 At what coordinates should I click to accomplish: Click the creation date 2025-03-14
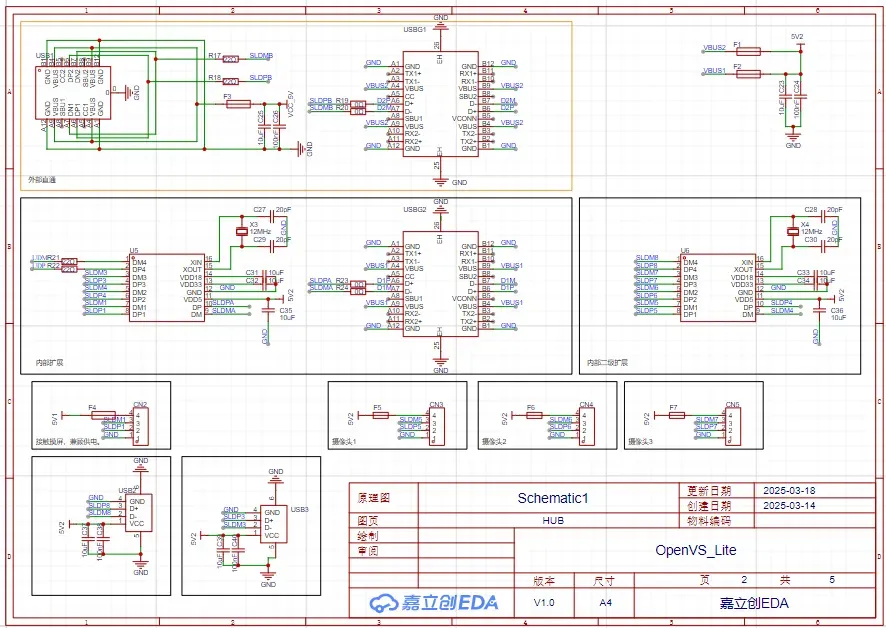[x=789, y=505]
